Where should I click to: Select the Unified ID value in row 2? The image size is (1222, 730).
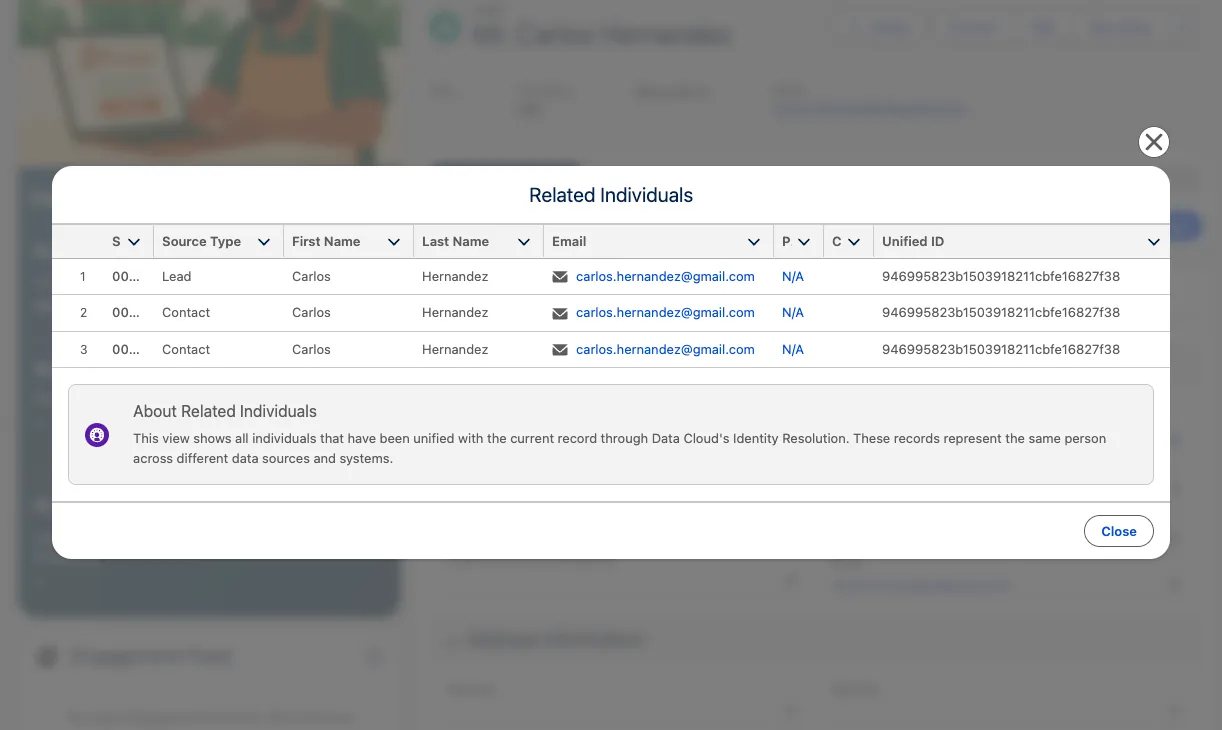(1000, 313)
